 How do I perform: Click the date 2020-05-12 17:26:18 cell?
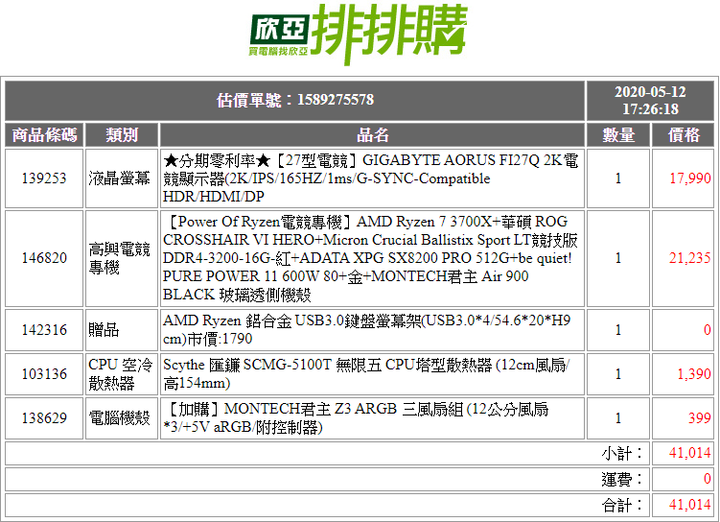click(x=650, y=100)
